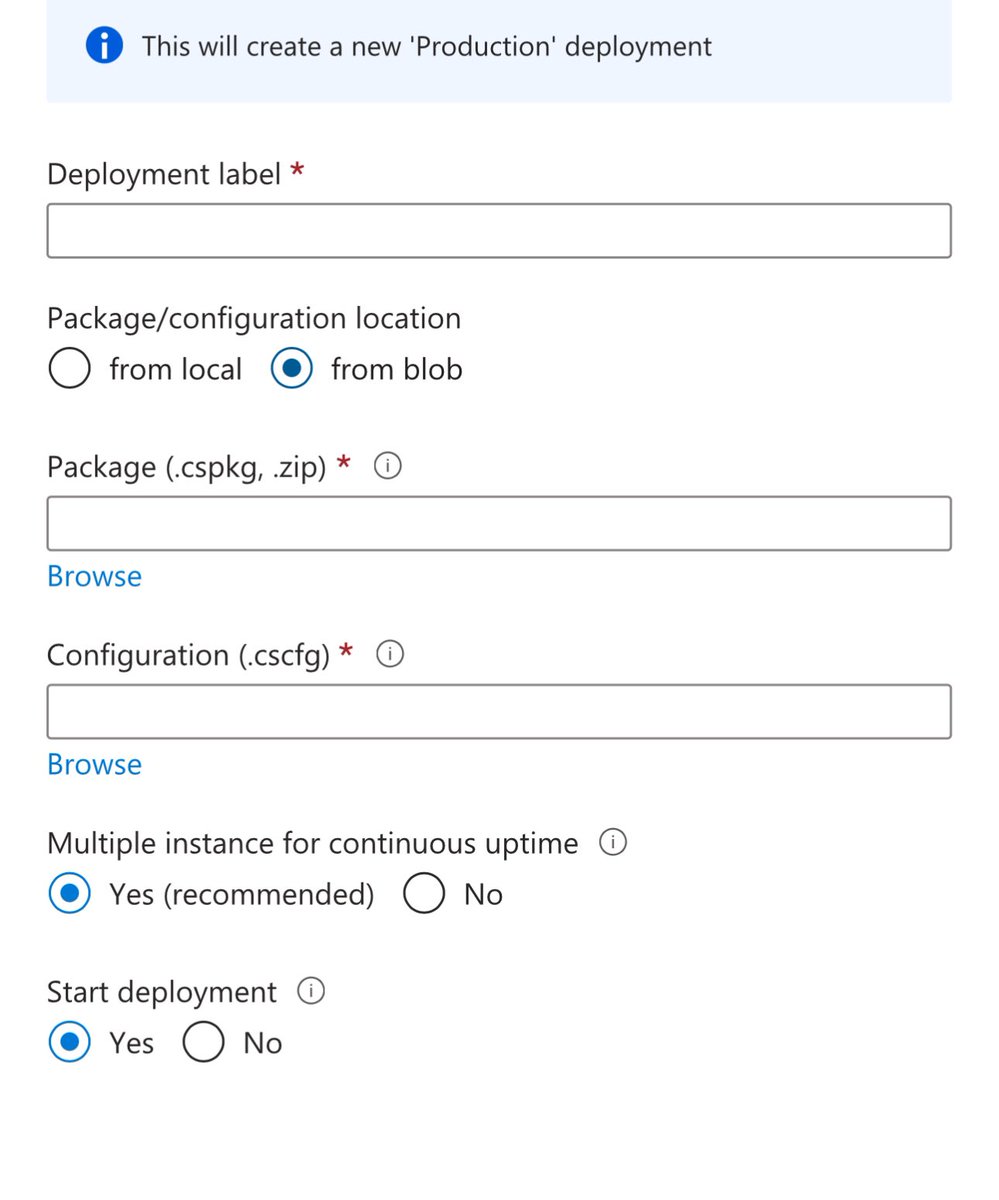The width and height of the screenshot is (999, 1200).
Task: Show info for Multiple instance for continuous uptime
Action: click(613, 843)
